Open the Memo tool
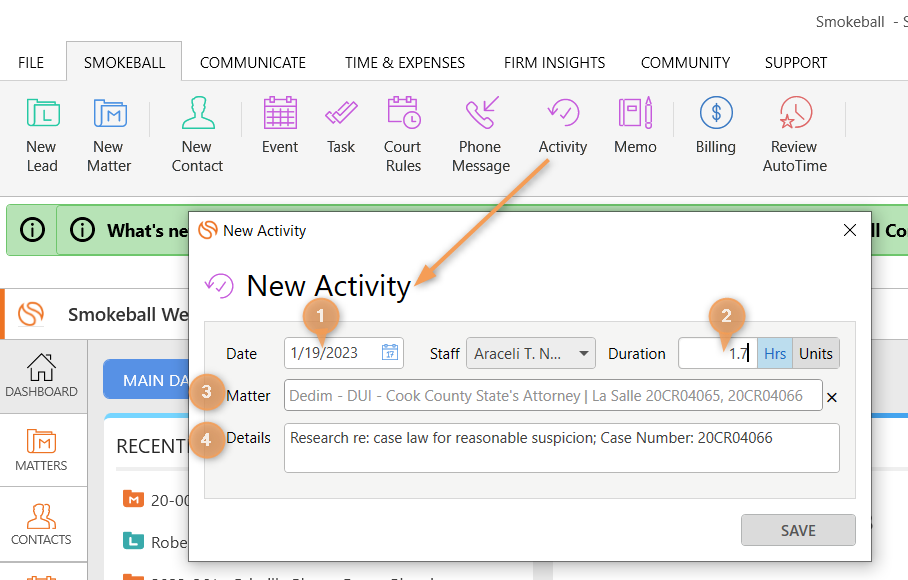 pos(635,126)
